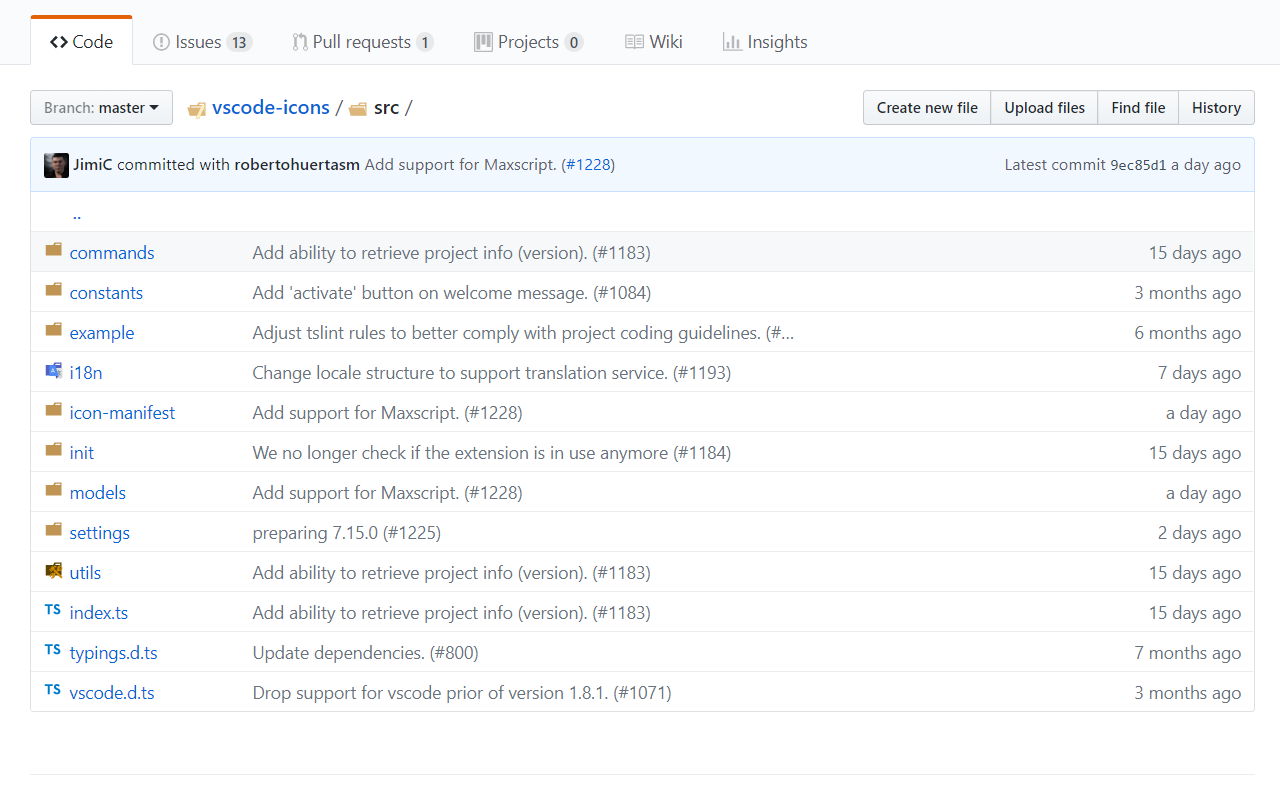Click the folder icon beside icon-manifest
The image size is (1280, 800).
(54, 410)
